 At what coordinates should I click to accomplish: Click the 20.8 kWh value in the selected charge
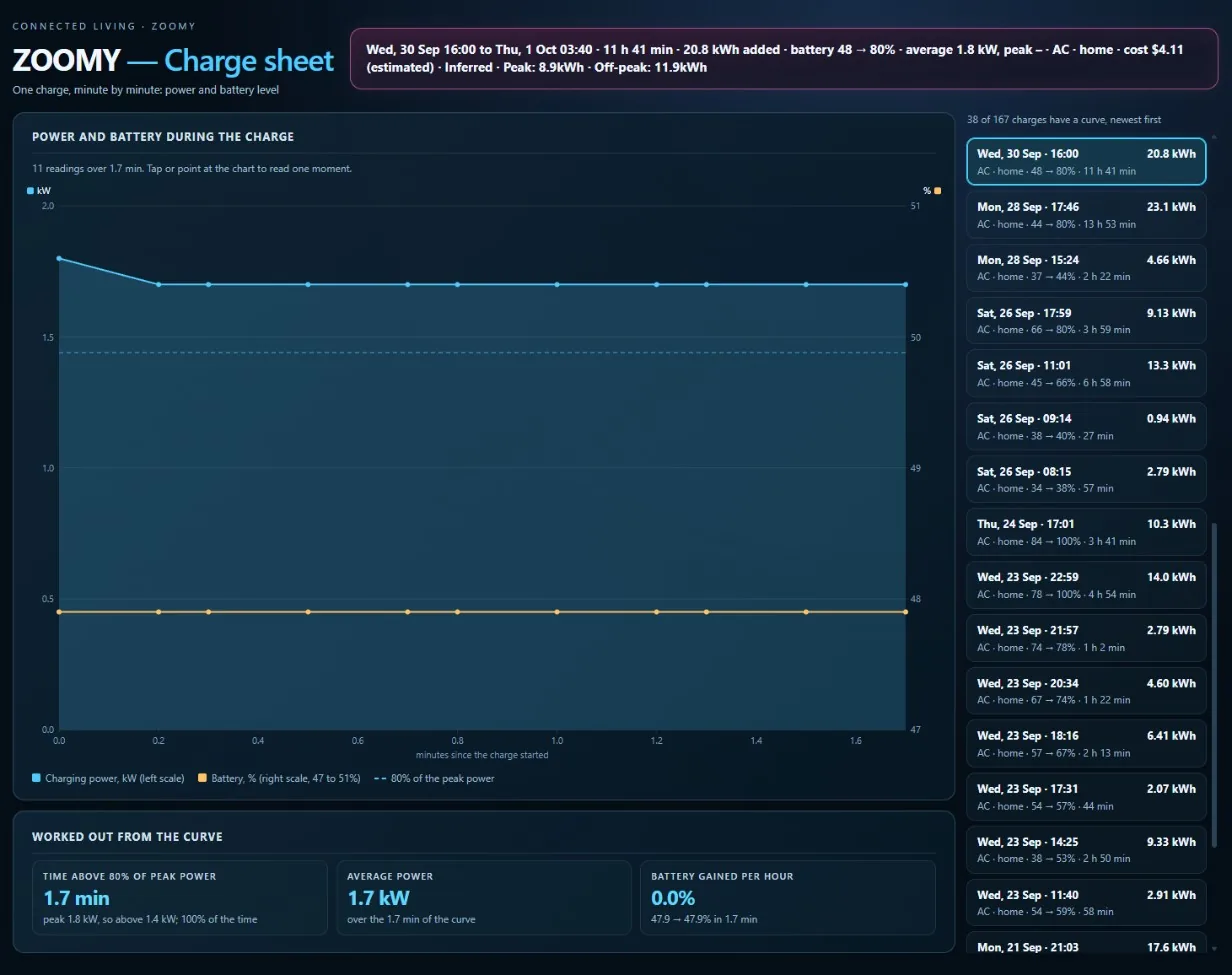pyautogui.click(x=1171, y=154)
